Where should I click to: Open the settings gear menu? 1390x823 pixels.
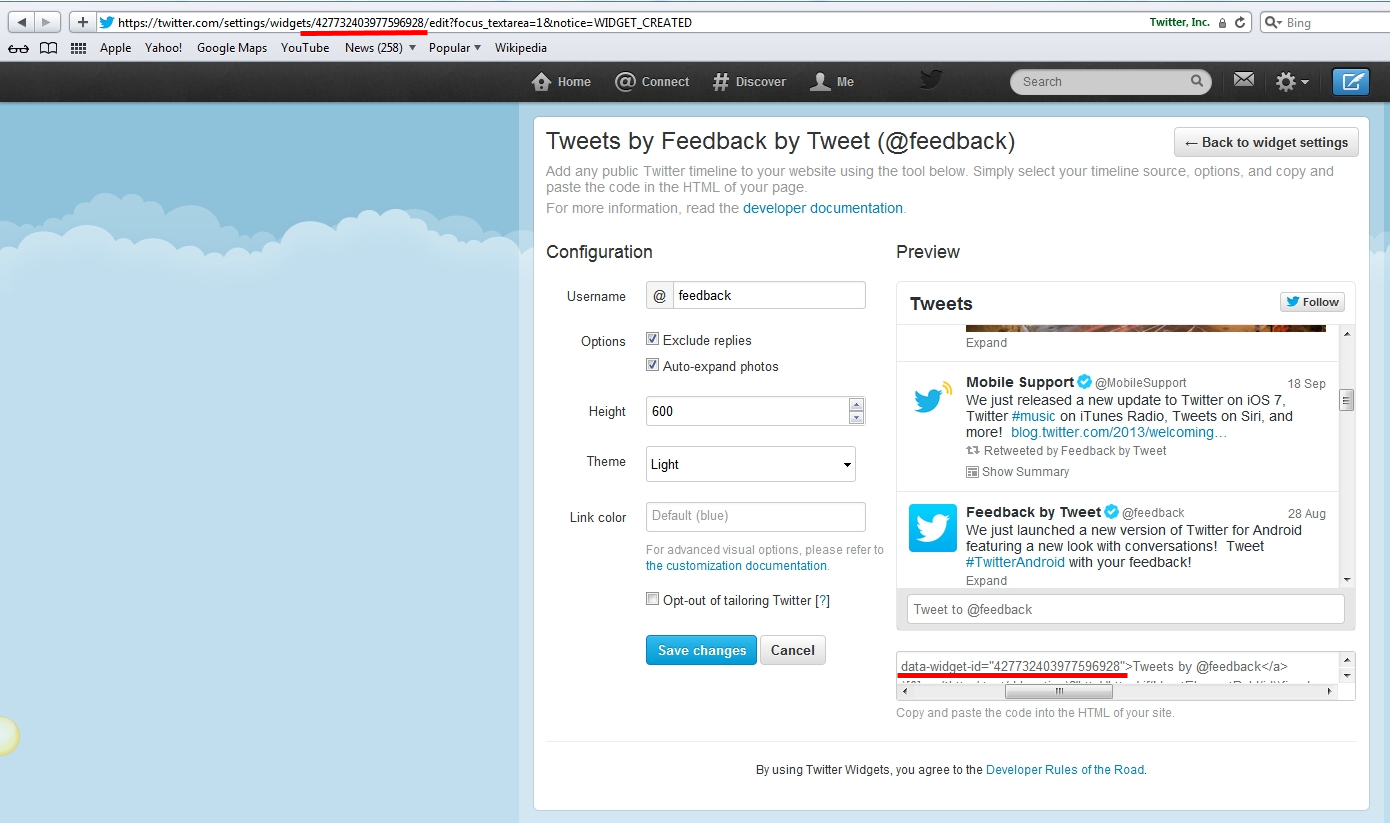click(x=1291, y=82)
